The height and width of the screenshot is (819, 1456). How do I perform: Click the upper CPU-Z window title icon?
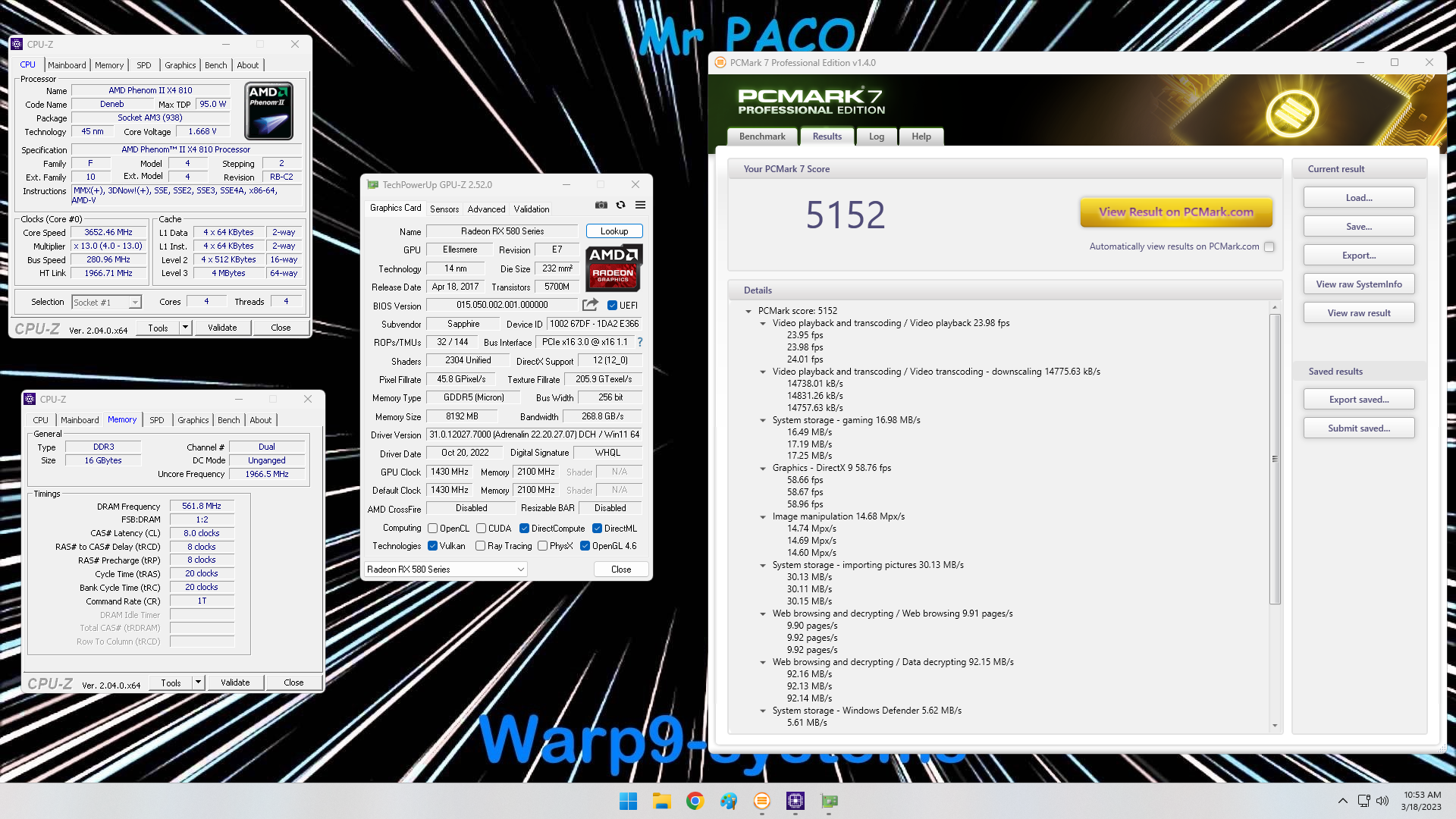click(17, 44)
